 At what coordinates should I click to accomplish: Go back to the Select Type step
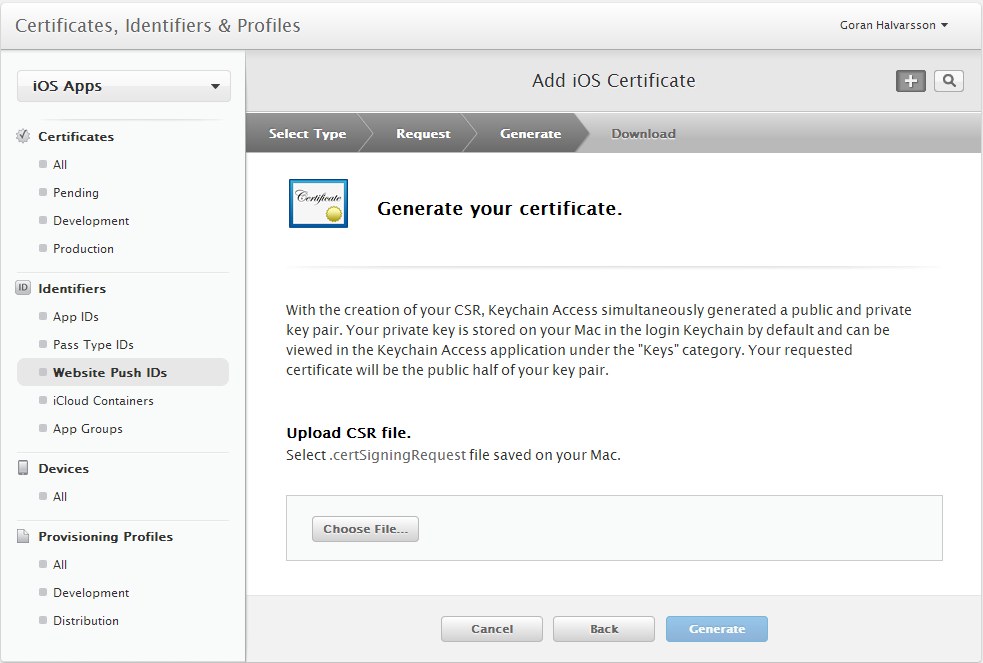307,132
